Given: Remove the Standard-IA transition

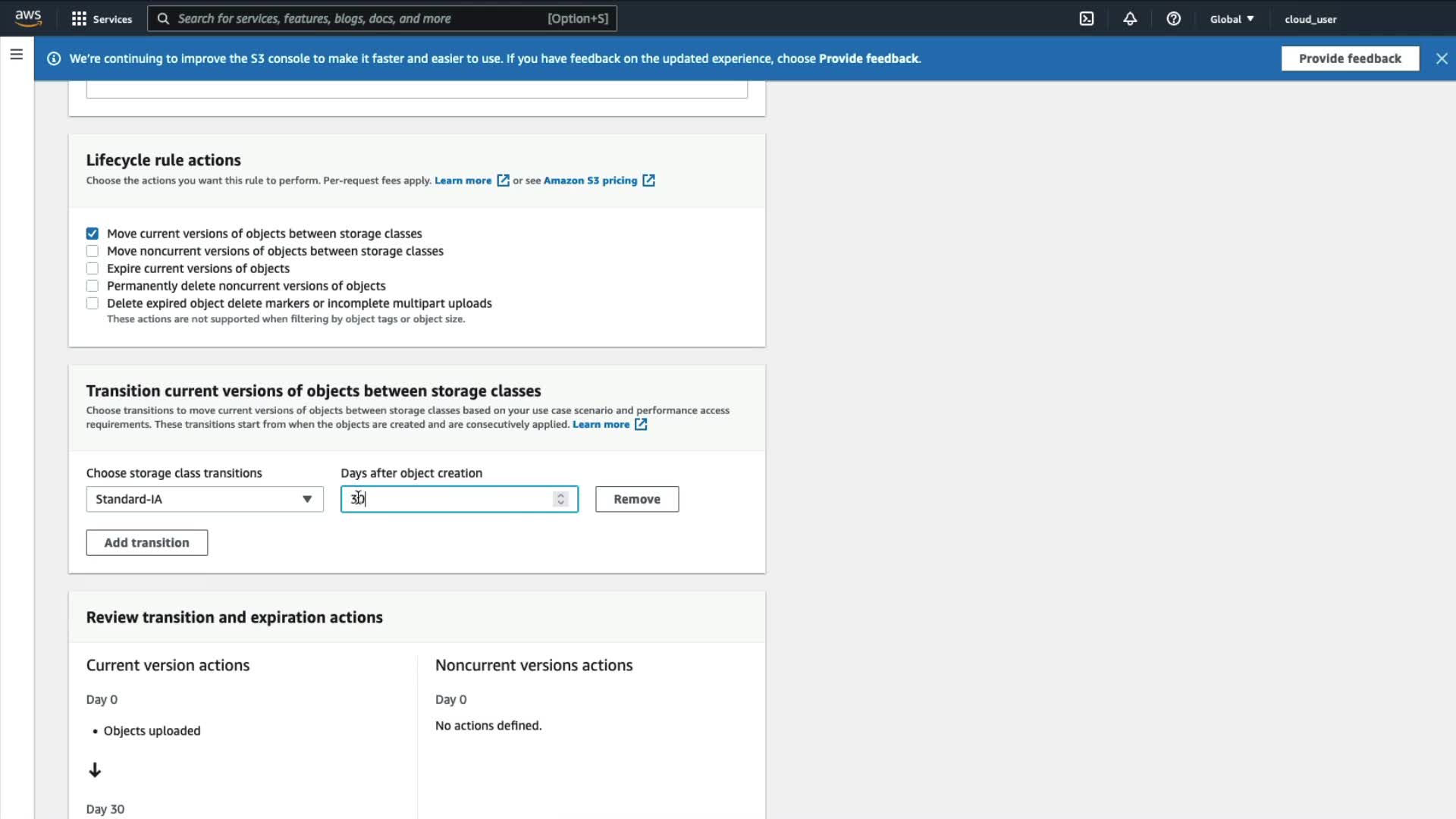Looking at the screenshot, I should (x=637, y=499).
